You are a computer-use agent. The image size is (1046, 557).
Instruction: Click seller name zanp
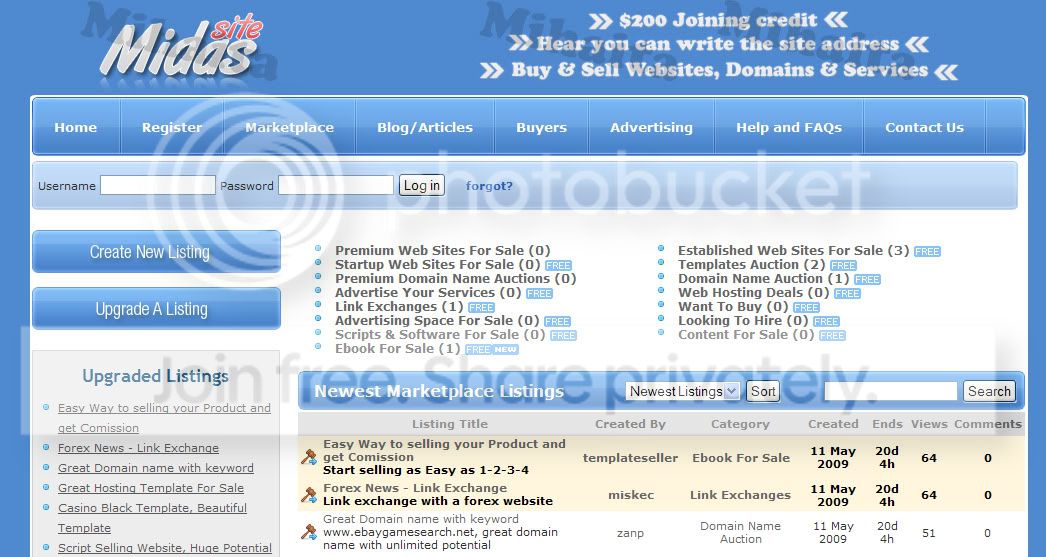[630, 533]
